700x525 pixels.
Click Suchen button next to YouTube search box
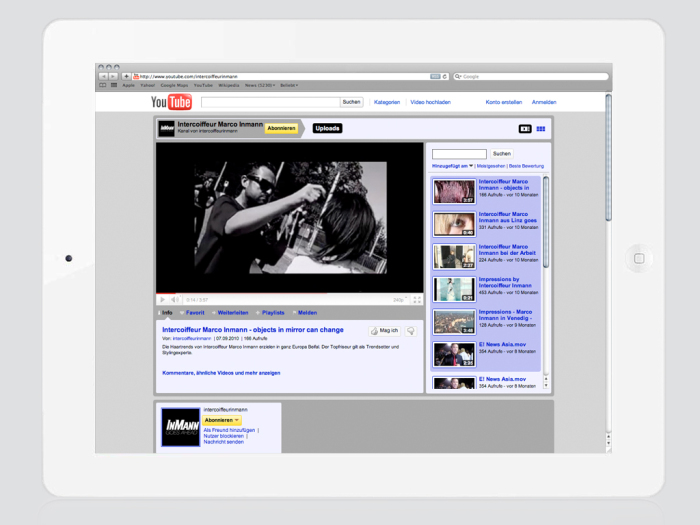coord(351,102)
